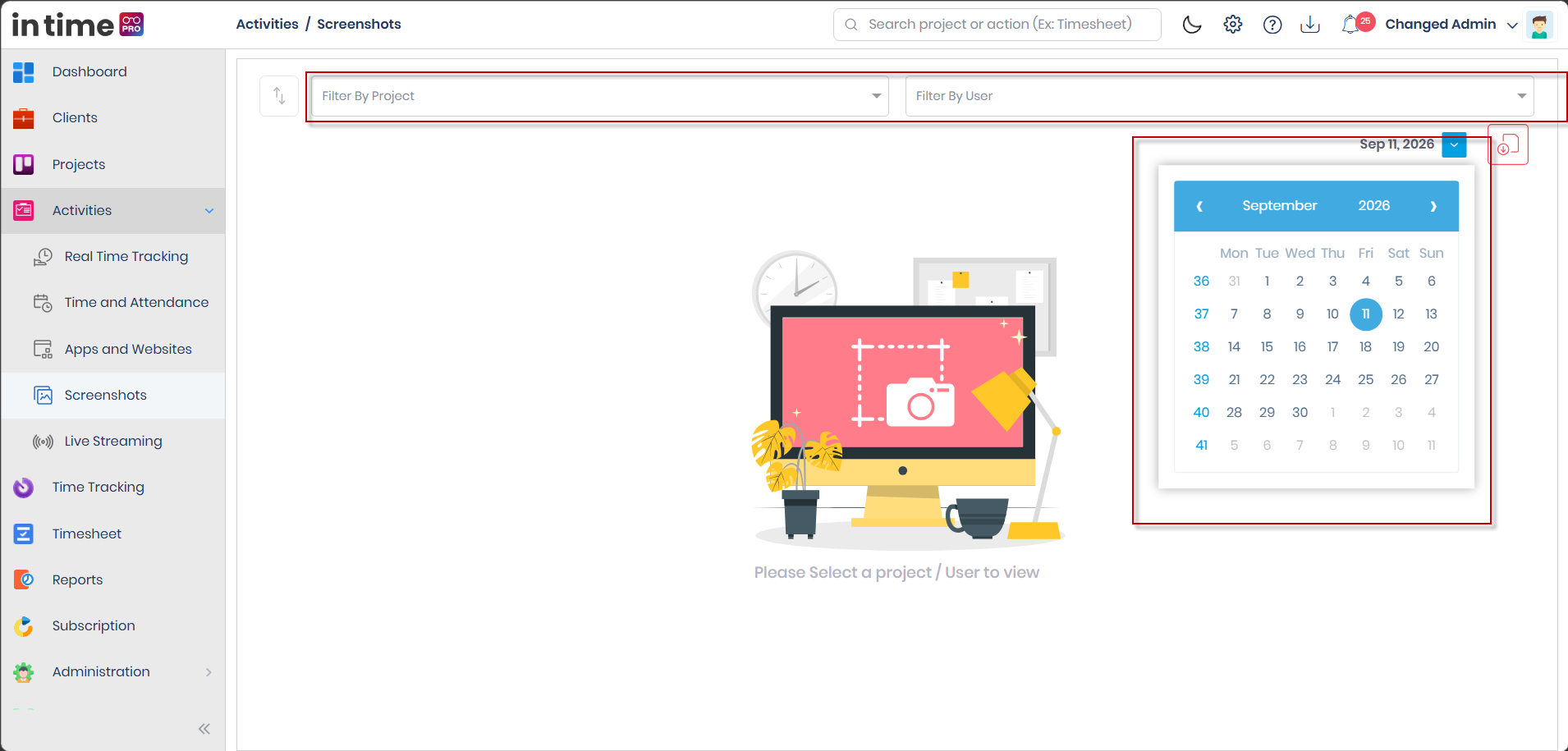Open the Filter By User dropdown
This screenshot has width=1568, height=751.
(x=1219, y=96)
